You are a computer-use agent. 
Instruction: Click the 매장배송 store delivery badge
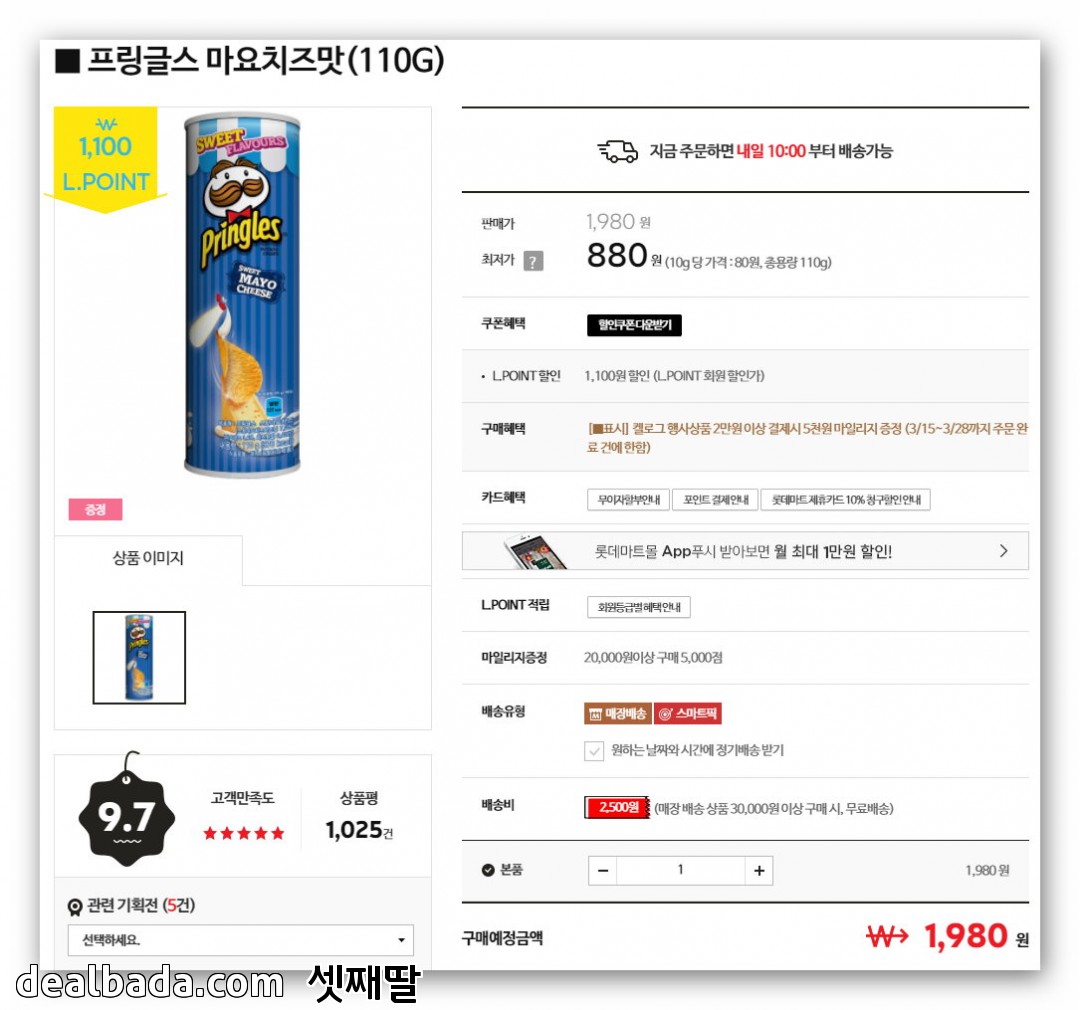click(x=618, y=714)
